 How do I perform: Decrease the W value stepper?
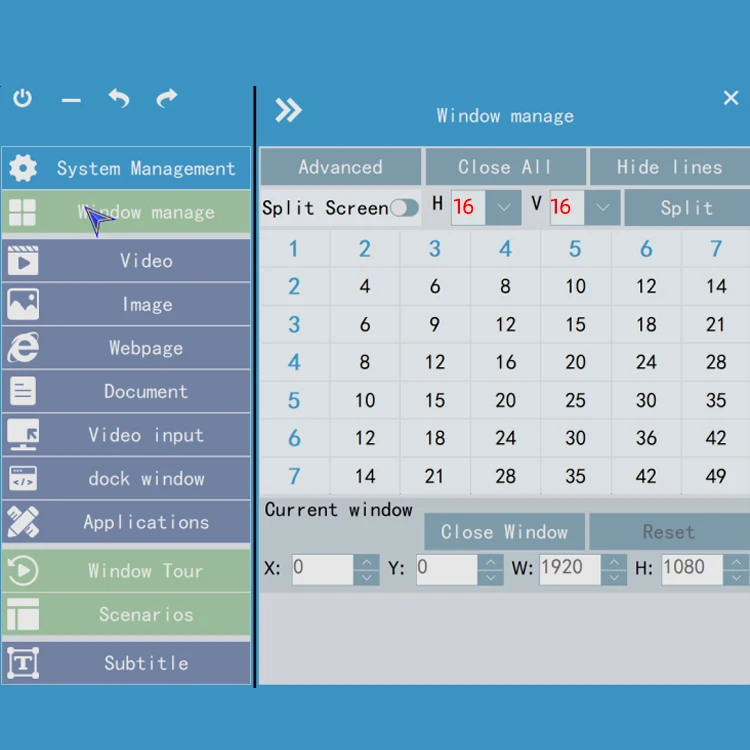coord(614,578)
